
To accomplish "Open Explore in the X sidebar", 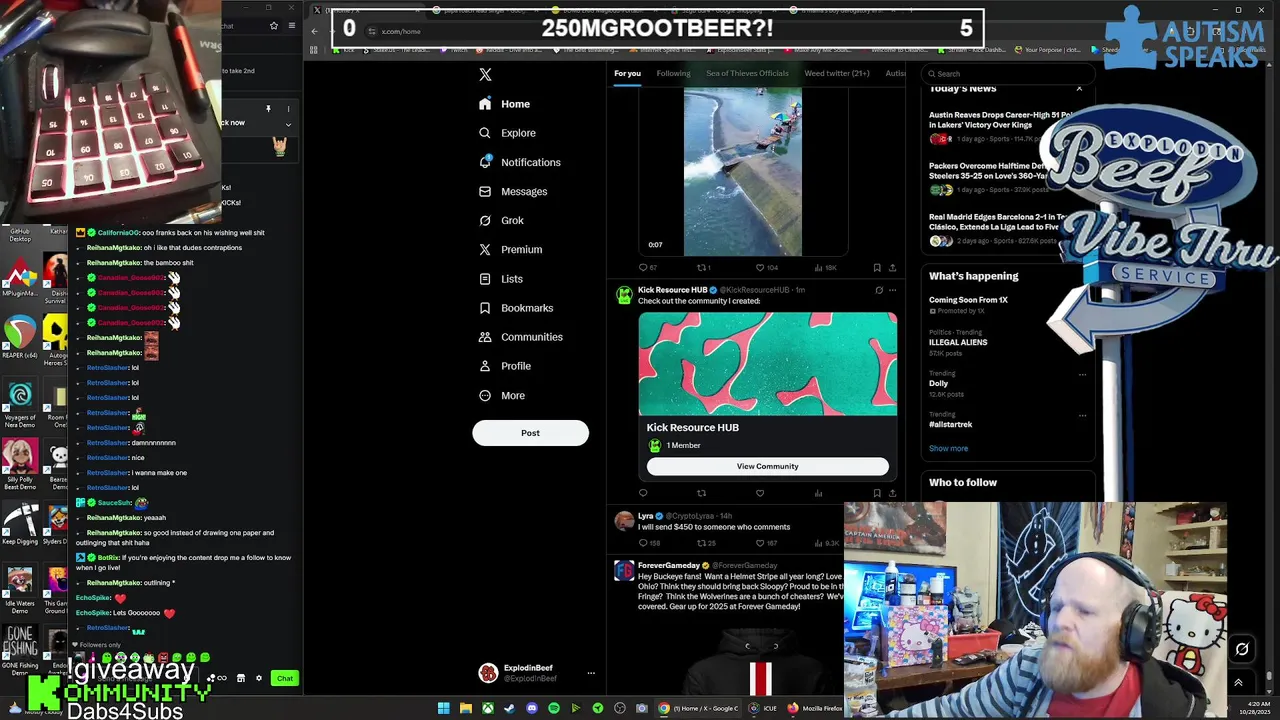I will point(506,133).
